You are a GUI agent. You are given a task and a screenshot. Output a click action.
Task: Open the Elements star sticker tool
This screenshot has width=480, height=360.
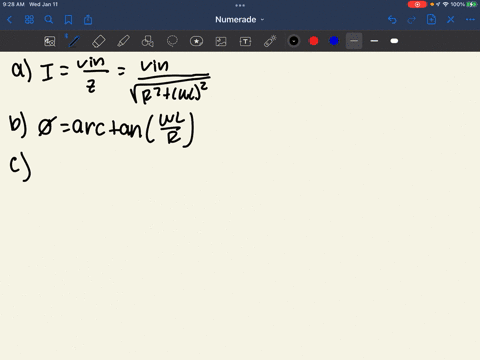tap(196, 41)
